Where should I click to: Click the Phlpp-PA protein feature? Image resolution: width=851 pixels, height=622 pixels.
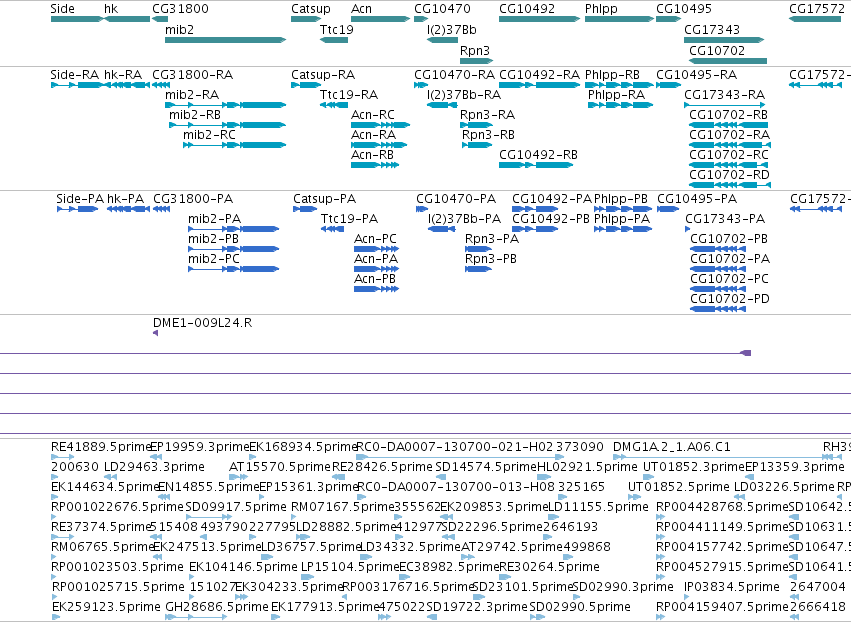pos(623,229)
